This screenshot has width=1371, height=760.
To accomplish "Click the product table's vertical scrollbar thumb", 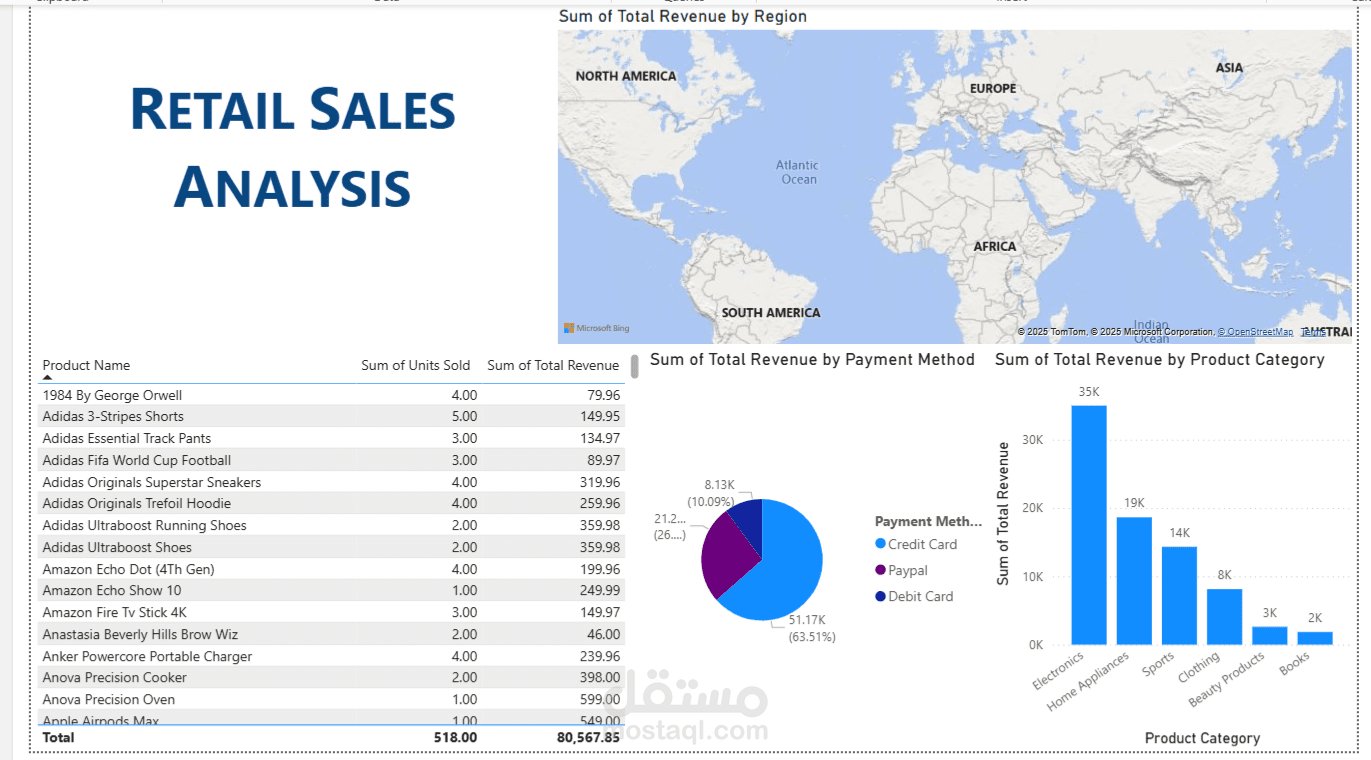I will pyautogui.click(x=634, y=367).
